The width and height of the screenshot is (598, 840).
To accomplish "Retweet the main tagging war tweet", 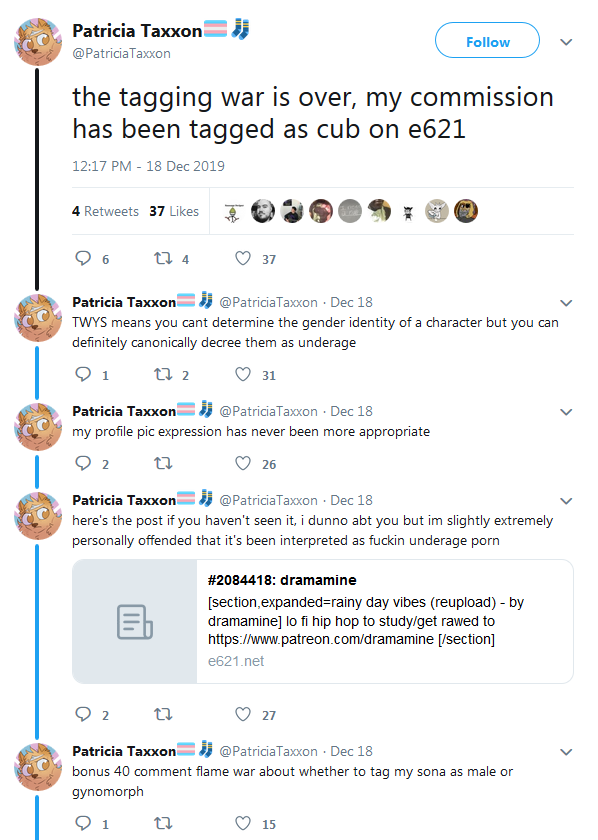I will pos(163,259).
